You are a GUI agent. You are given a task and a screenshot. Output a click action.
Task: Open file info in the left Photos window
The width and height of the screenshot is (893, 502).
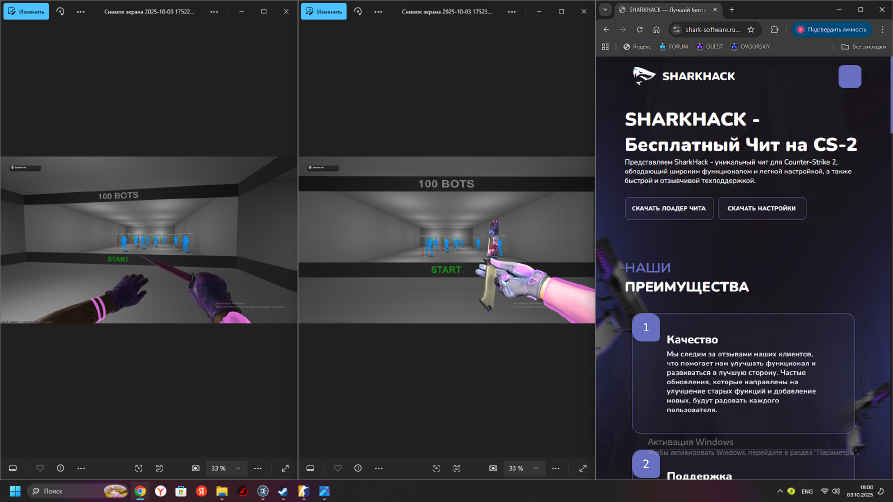pyautogui.click(x=60, y=468)
